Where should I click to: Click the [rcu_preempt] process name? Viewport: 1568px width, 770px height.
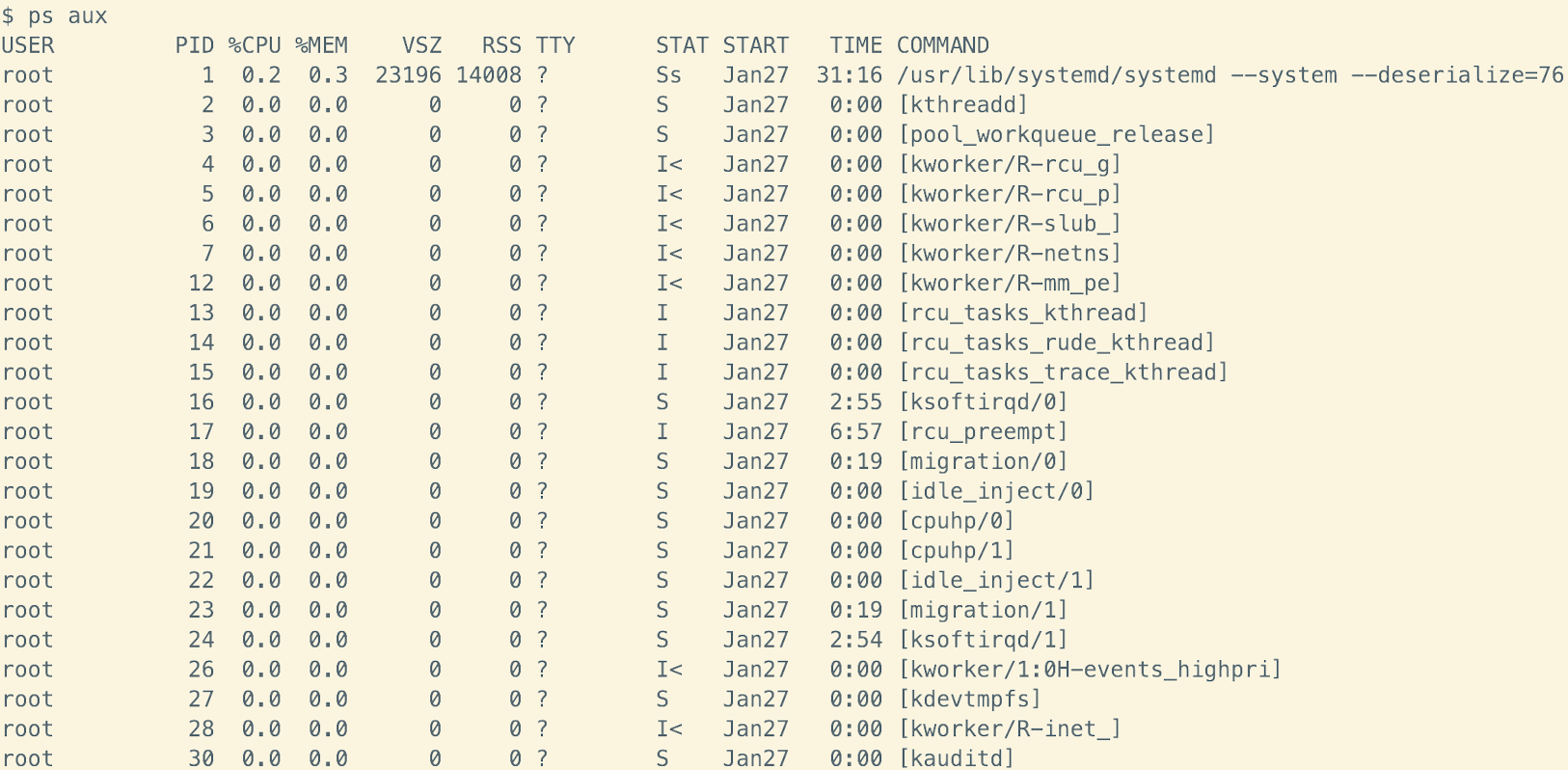tap(982, 432)
